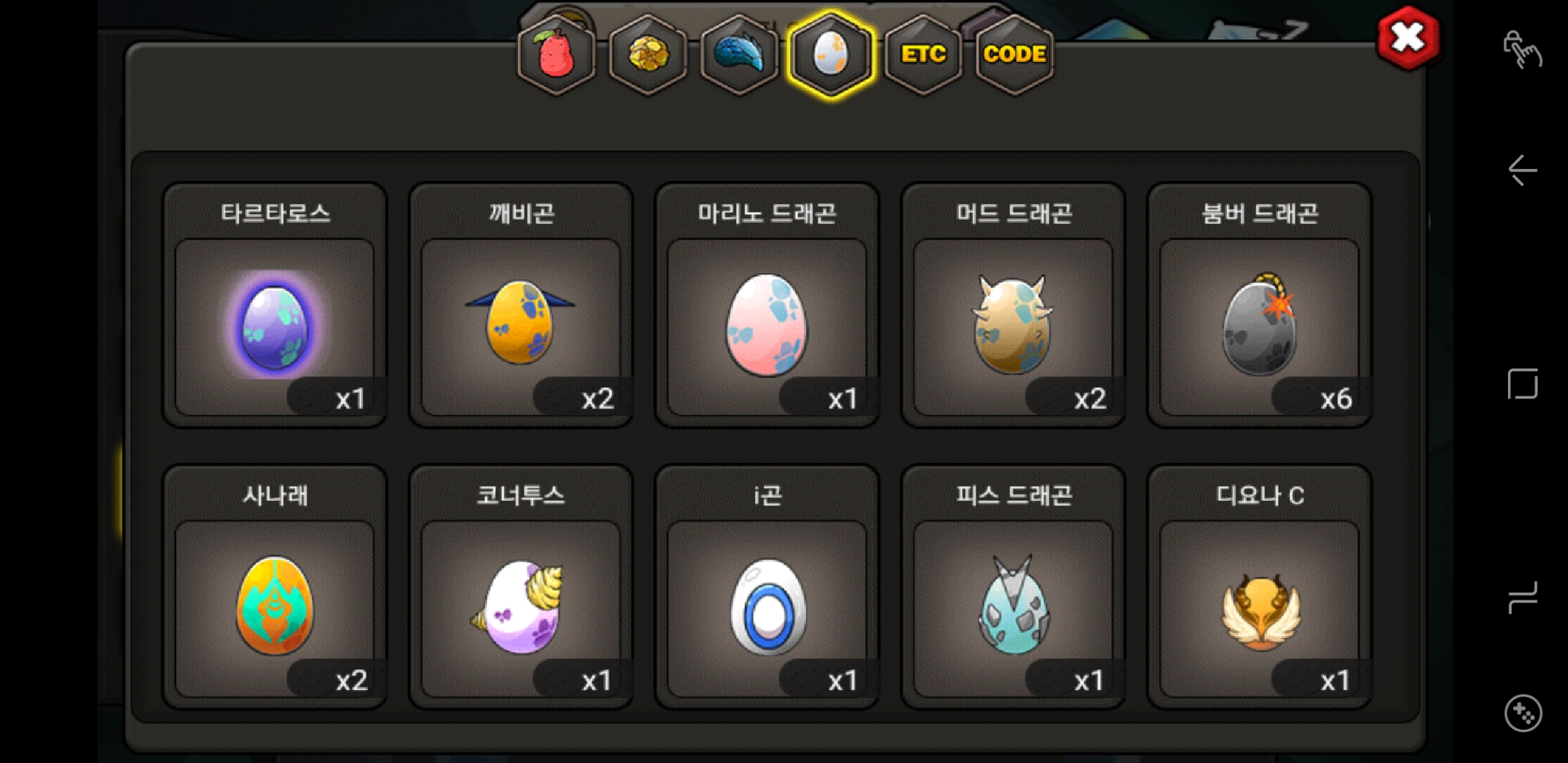Viewport: 1568px width, 763px height.
Task: Select the 피스 드래곤 crystal egg
Action: (x=1014, y=586)
